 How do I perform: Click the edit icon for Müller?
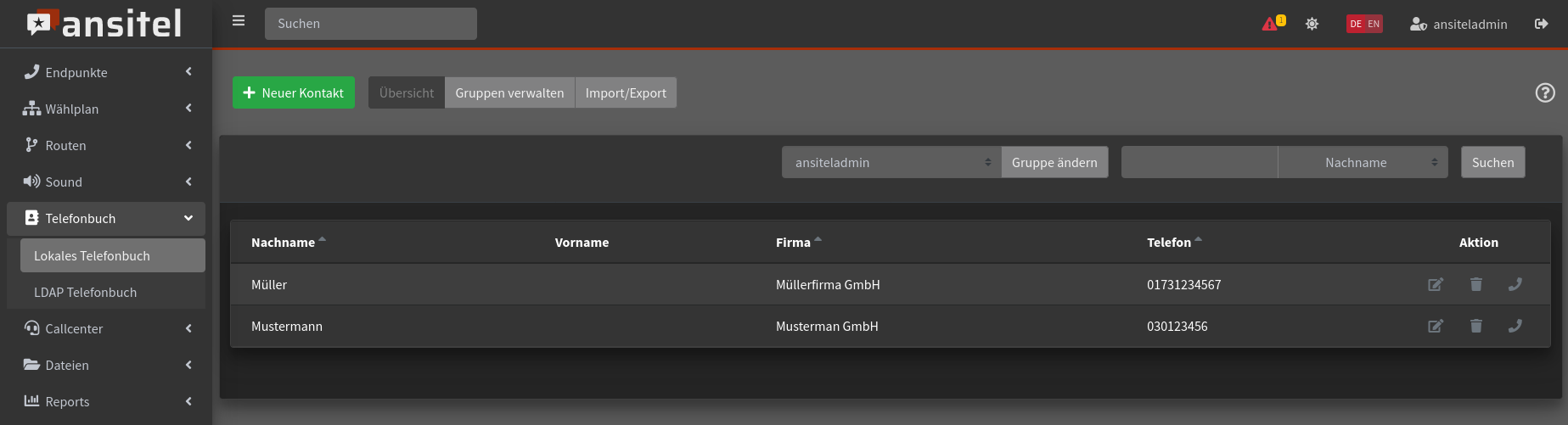tap(1435, 285)
